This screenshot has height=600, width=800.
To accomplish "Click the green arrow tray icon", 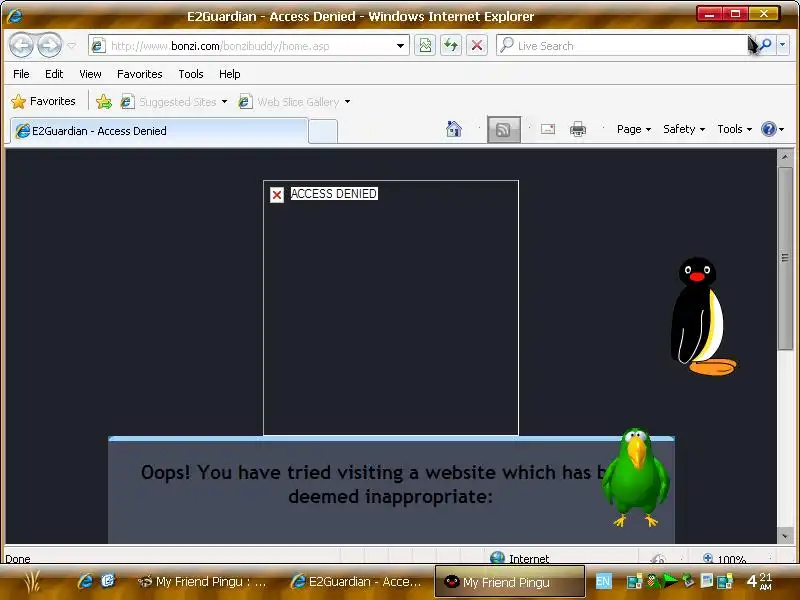I will pos(670,580).
